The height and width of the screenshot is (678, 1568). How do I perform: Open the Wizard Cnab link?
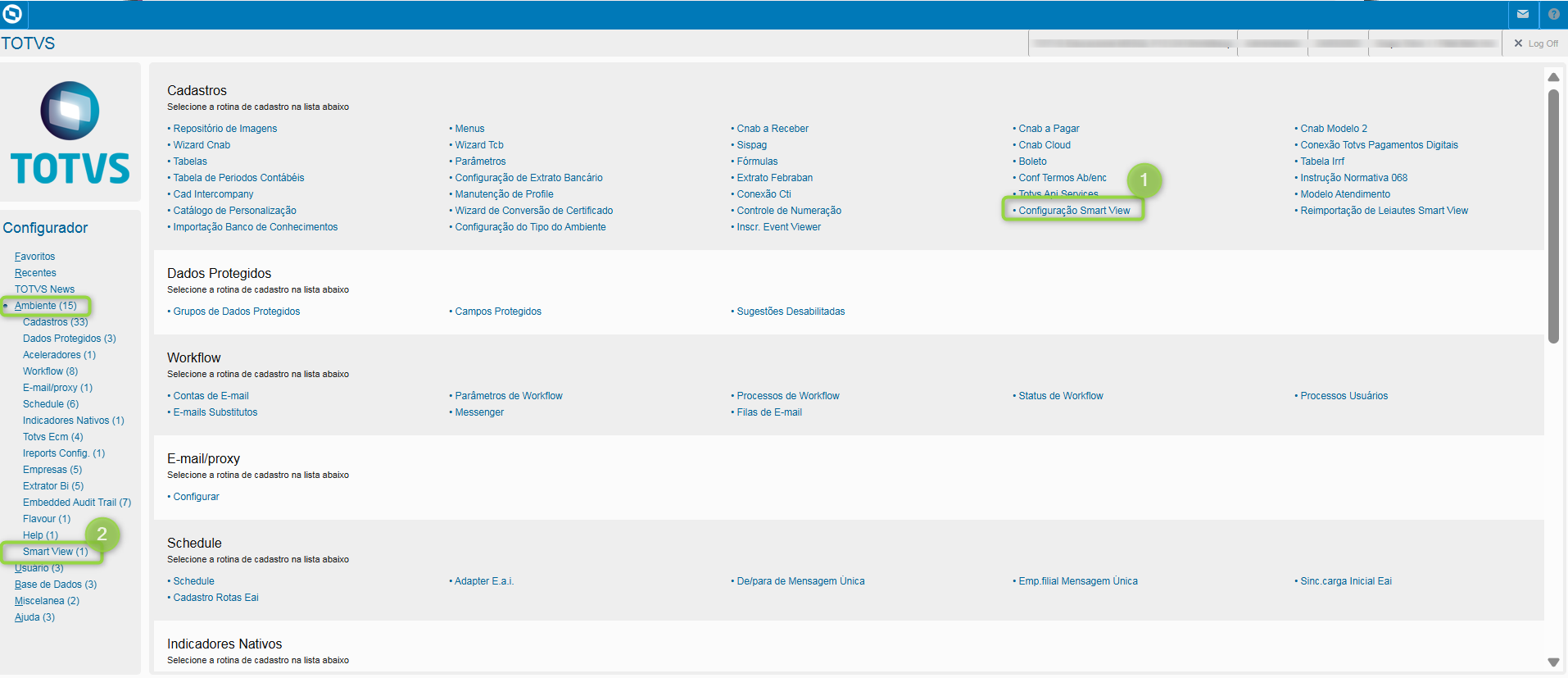click(202, 145)
